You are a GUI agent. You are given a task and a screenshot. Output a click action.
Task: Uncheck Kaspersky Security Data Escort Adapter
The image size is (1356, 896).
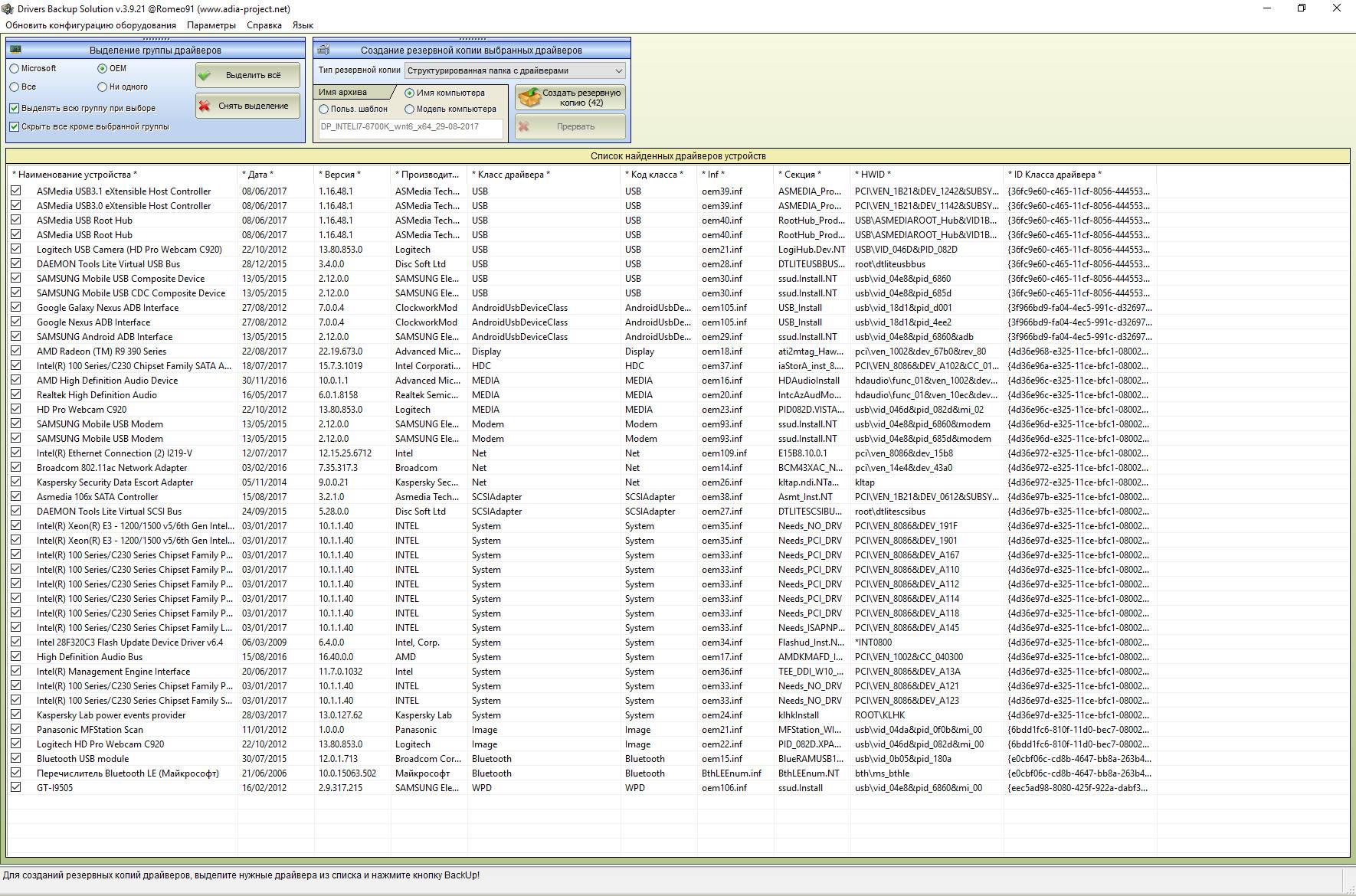click(15, 482)
